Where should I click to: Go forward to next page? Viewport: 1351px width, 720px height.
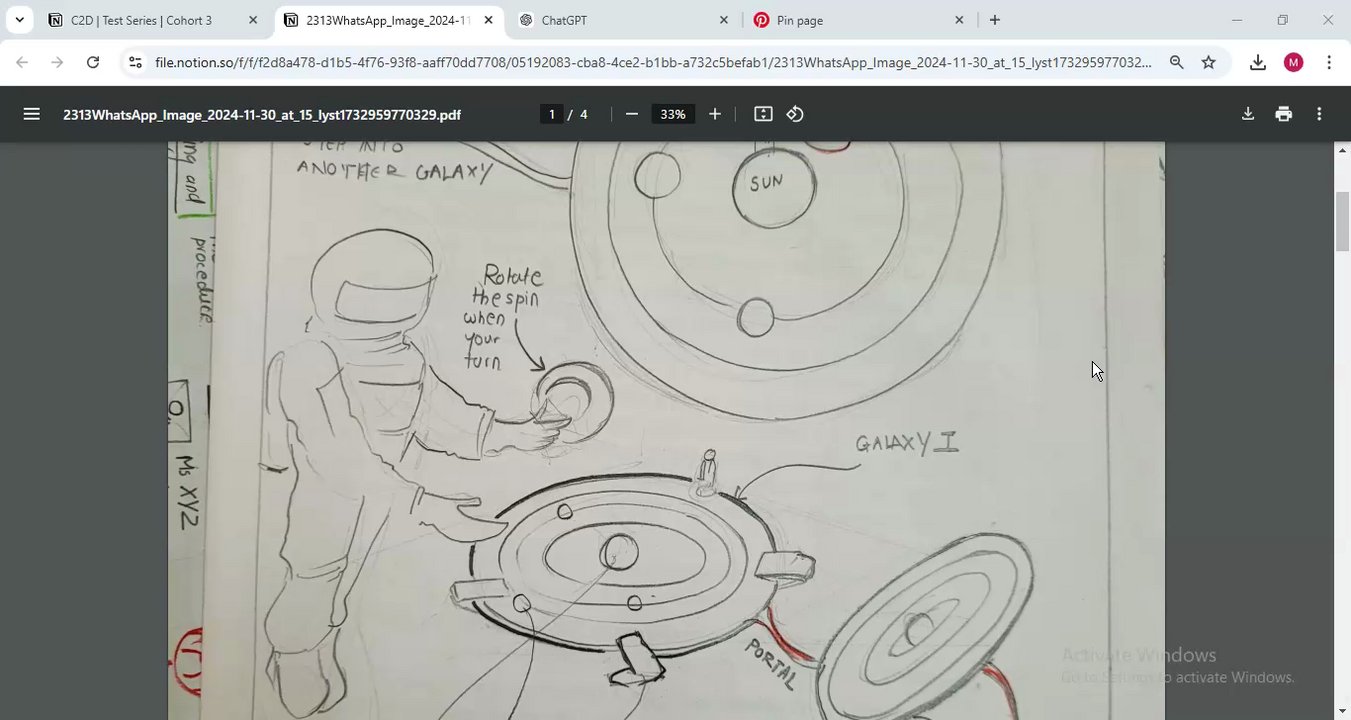(x=57, y=62)
